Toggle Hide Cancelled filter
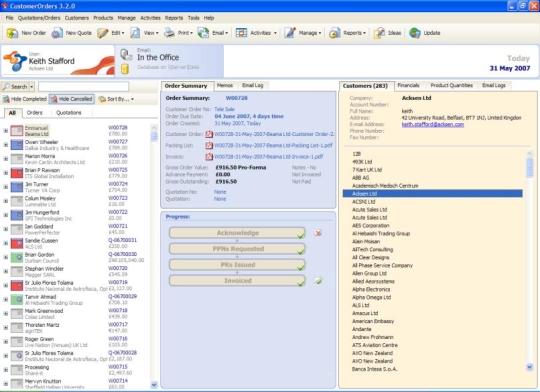Viewport: 540px width, 392px height. coord(72,99)
